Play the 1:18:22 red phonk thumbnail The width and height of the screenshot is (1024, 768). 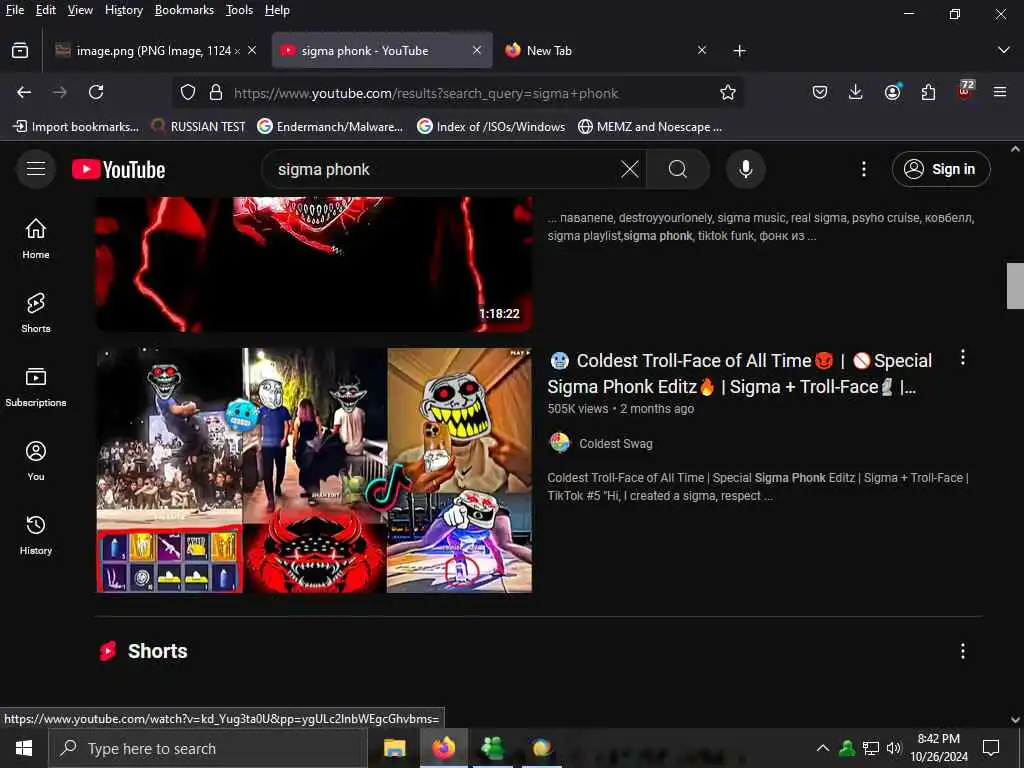coord(314,264)
